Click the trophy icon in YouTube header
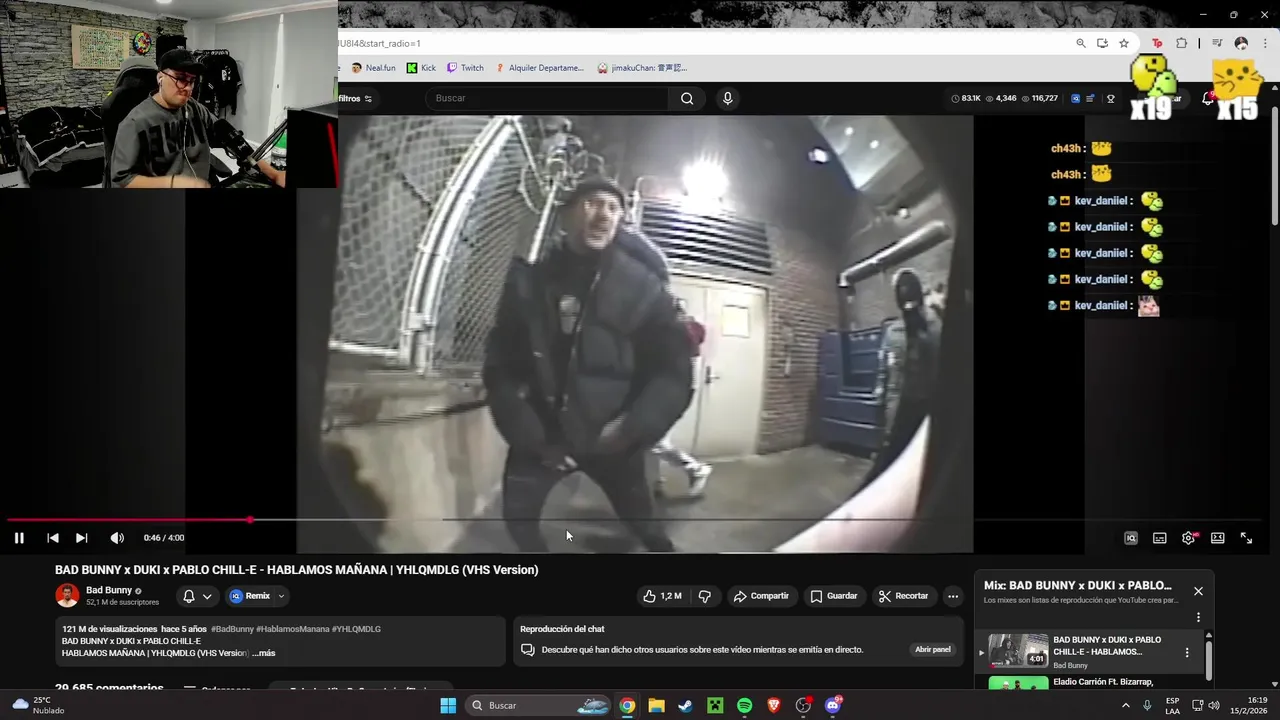This screenshot has height=720, width=1280. [x=1110, y=98]
